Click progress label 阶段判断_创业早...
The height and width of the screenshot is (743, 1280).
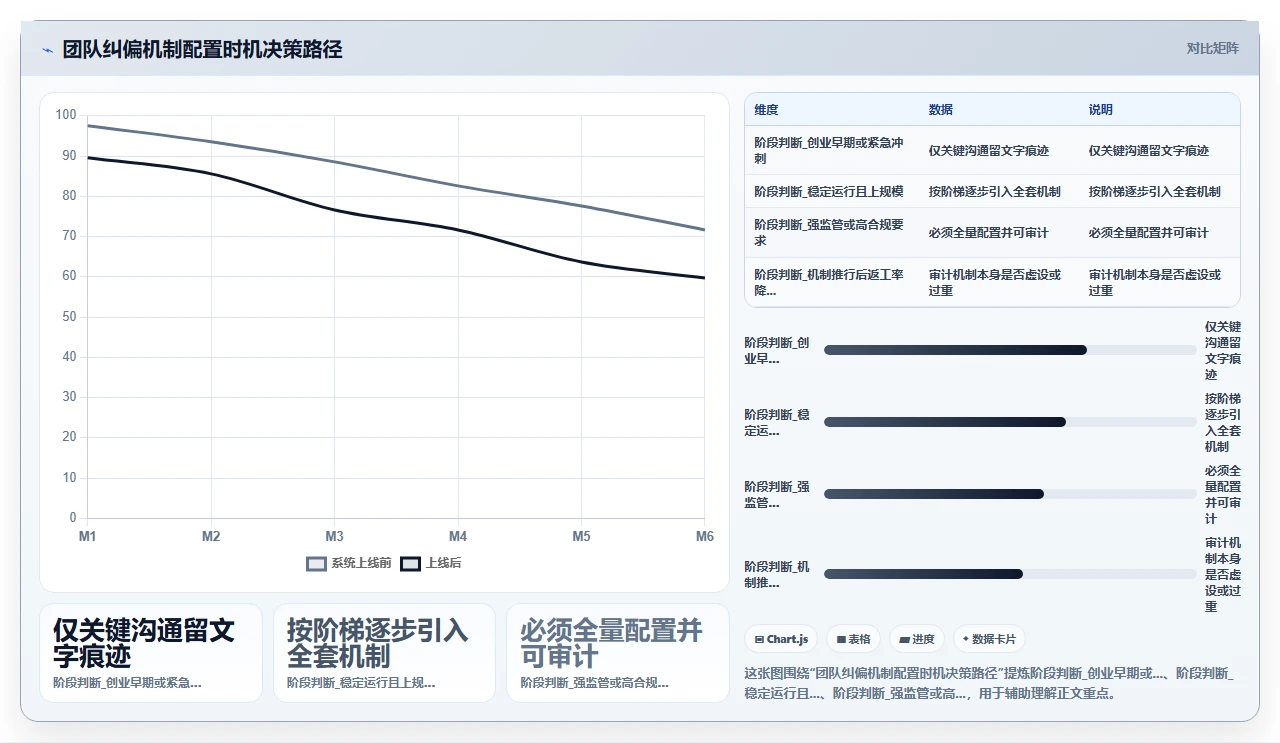pyautogui.click(x=777, y=350)
